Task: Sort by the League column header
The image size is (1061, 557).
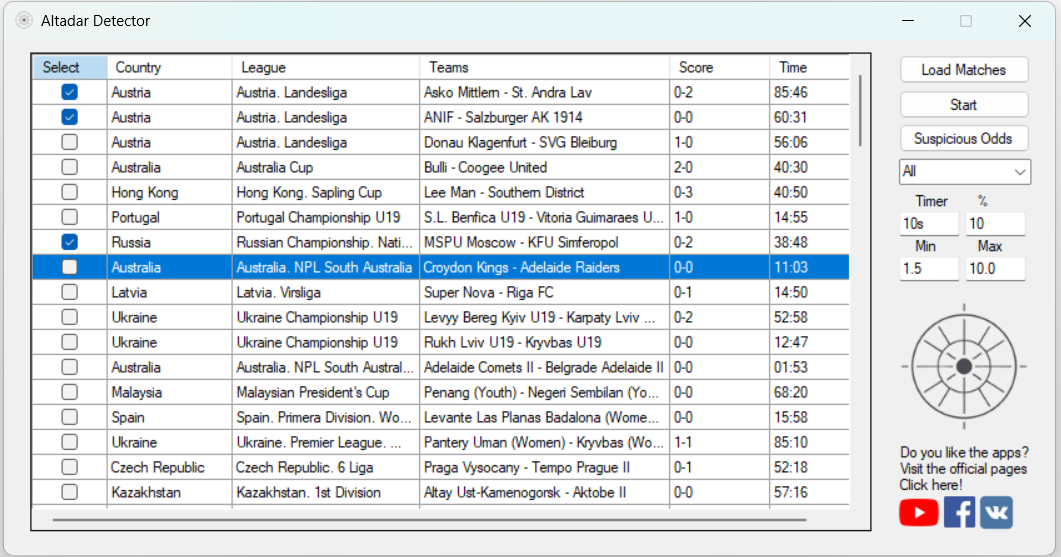Action: tap(325, 67)
